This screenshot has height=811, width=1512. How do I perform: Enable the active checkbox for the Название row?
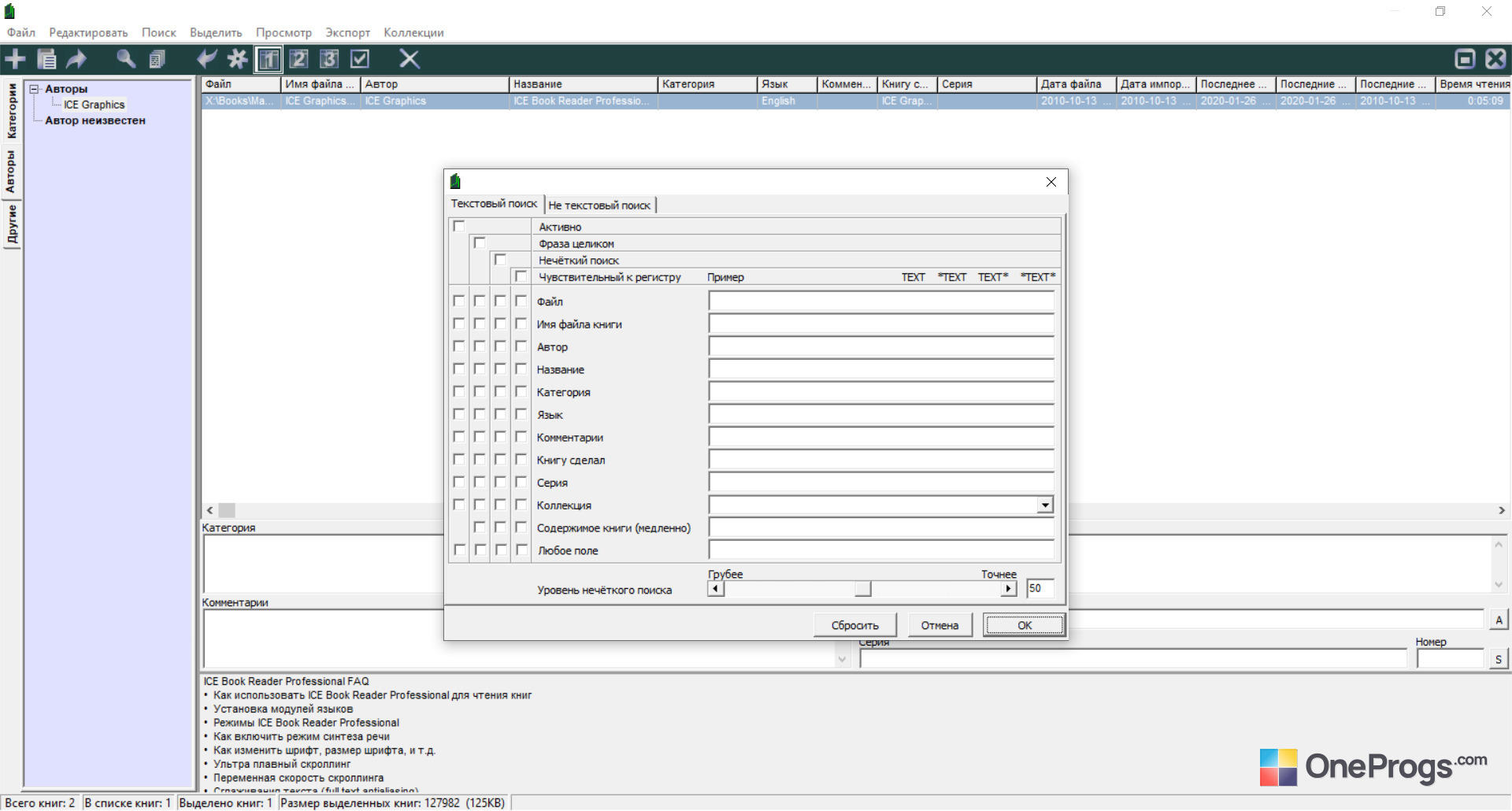[x=459, y=369]
